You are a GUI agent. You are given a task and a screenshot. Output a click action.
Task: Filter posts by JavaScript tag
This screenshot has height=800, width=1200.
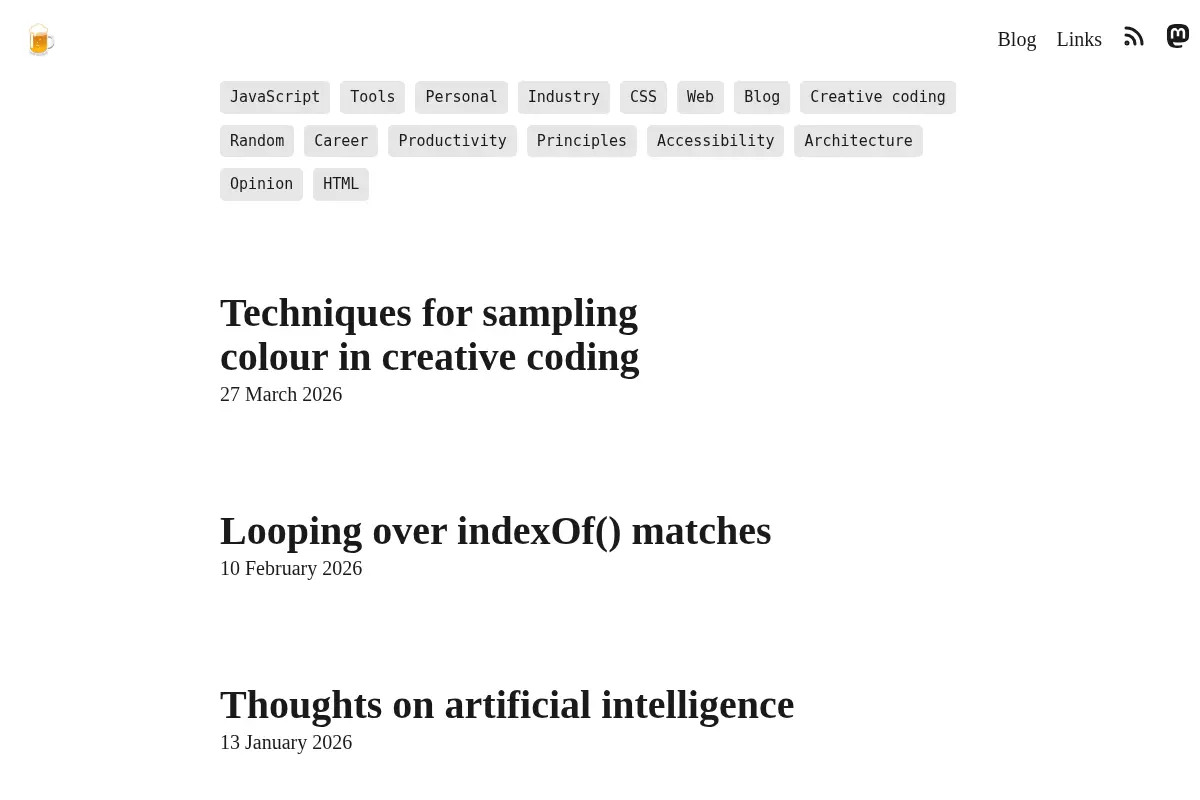point(275,97)
